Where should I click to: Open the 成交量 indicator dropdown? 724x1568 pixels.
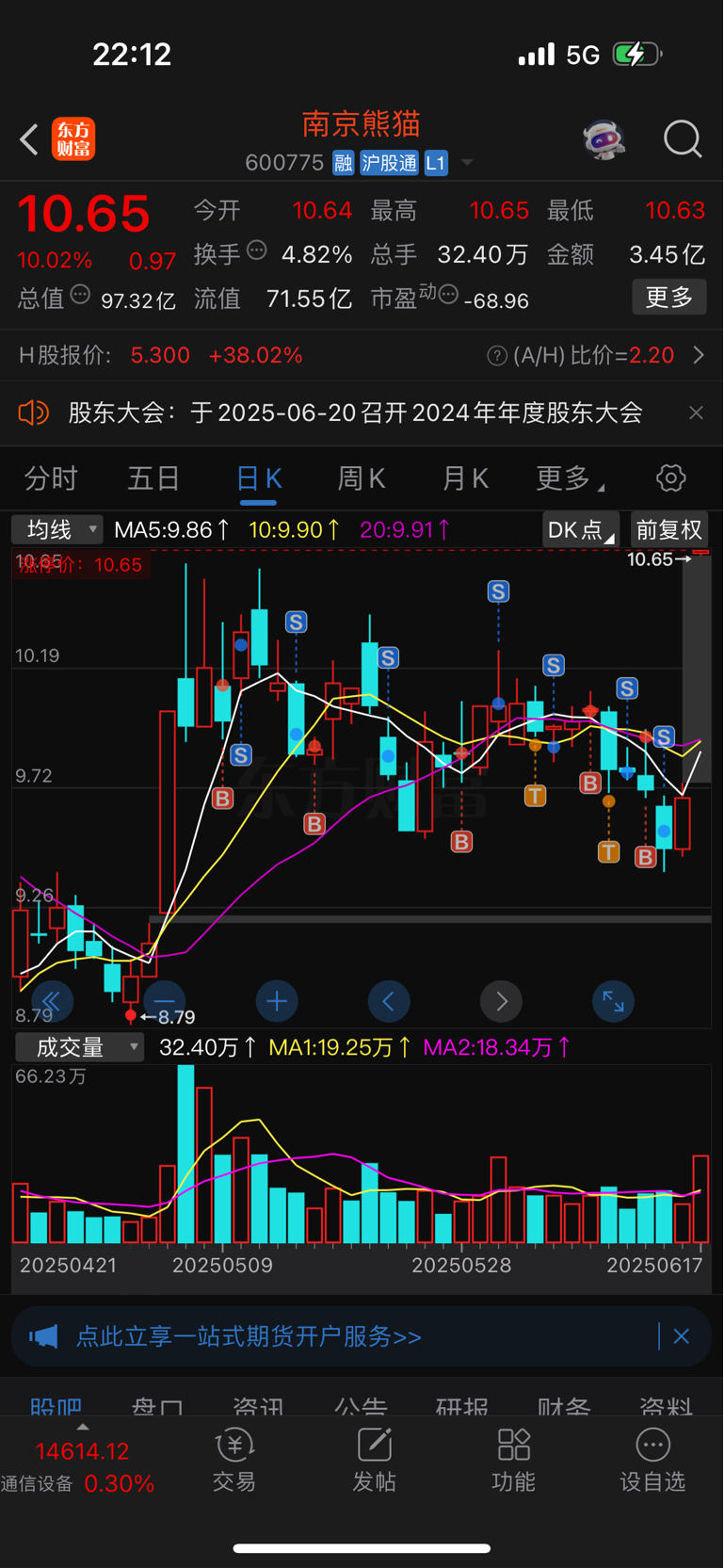click(80, 1047)
